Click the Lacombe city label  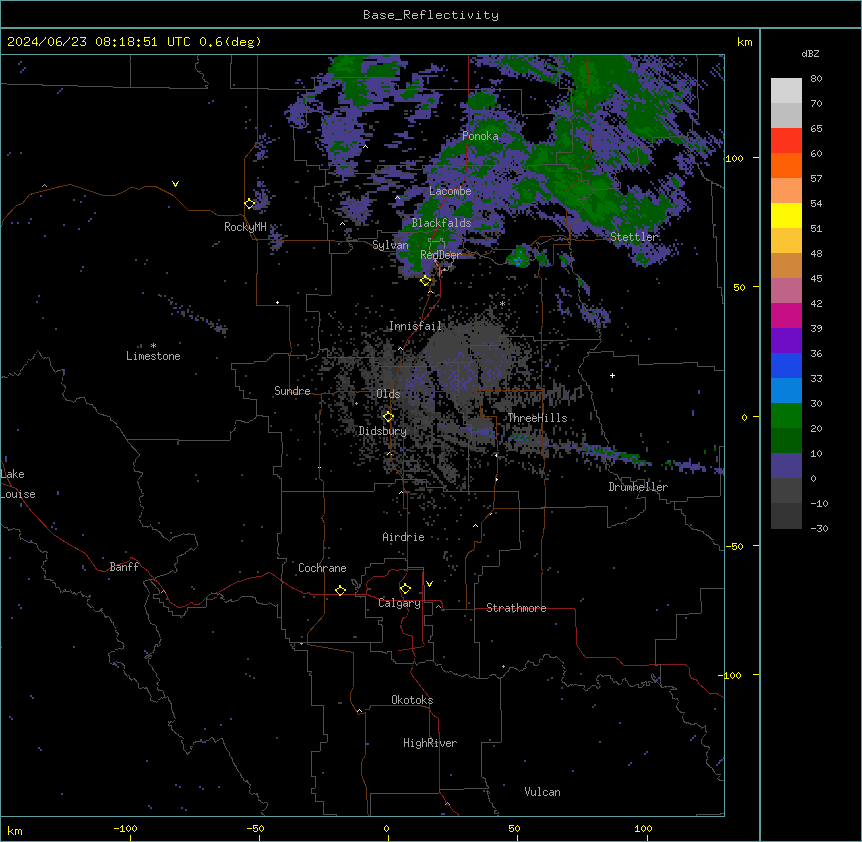(x=450, y=191)
